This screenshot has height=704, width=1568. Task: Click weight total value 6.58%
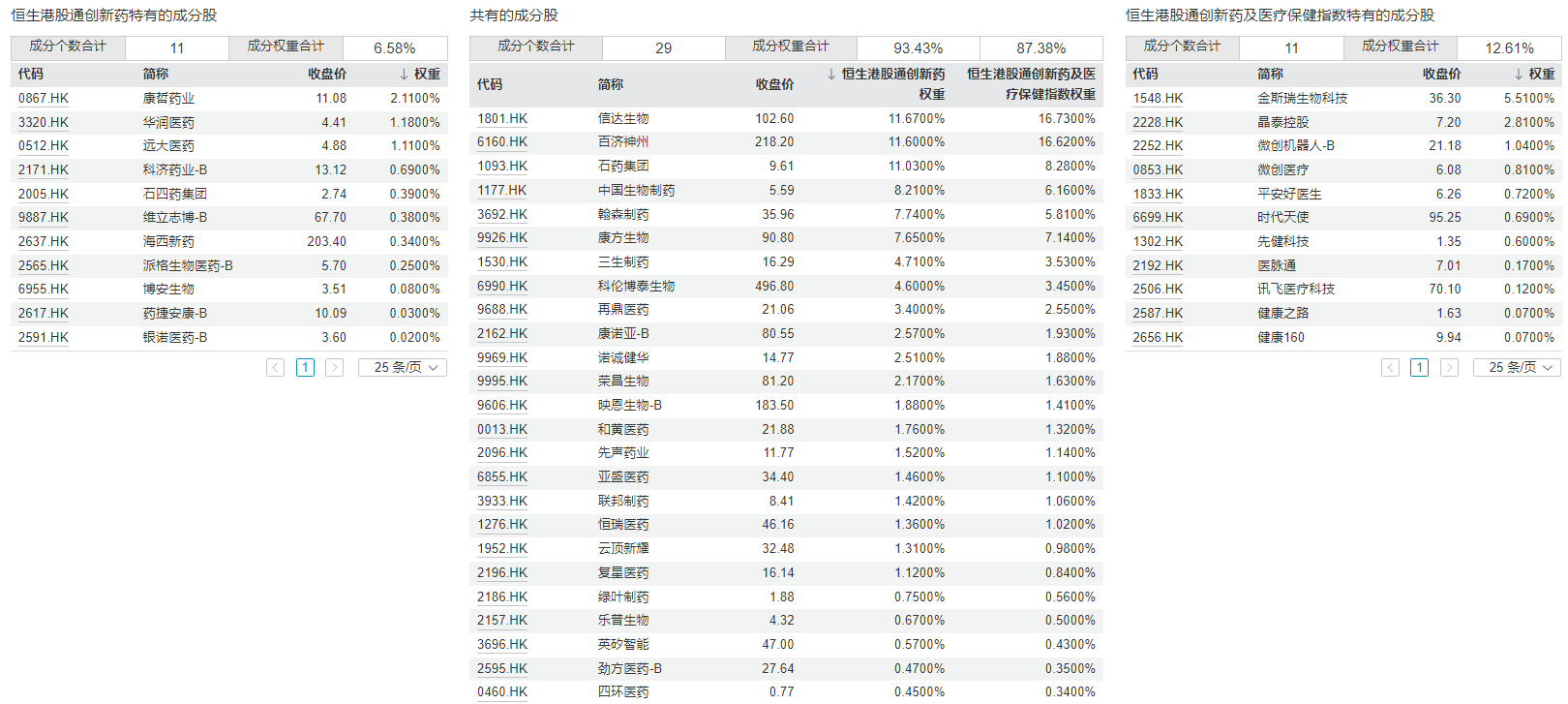coord(395,48)
